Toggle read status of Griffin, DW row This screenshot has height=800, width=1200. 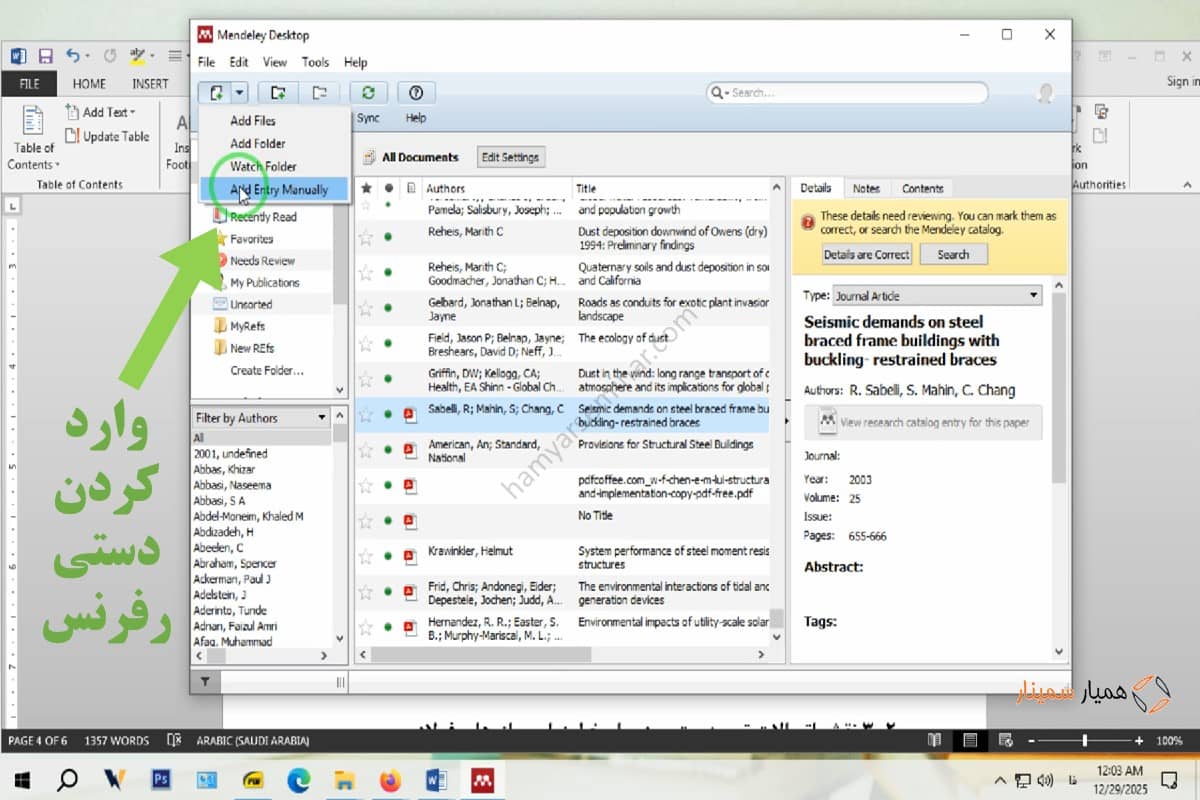click(x=388, y=379)
